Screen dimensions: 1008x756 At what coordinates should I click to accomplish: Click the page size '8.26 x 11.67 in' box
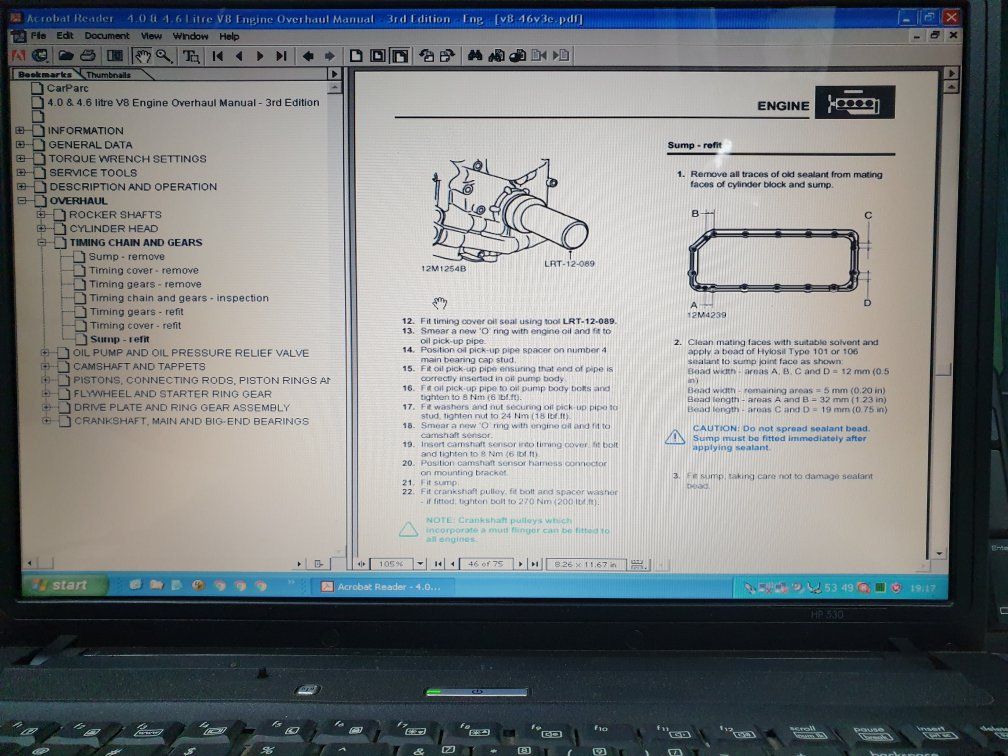click(x=585, y=564)
